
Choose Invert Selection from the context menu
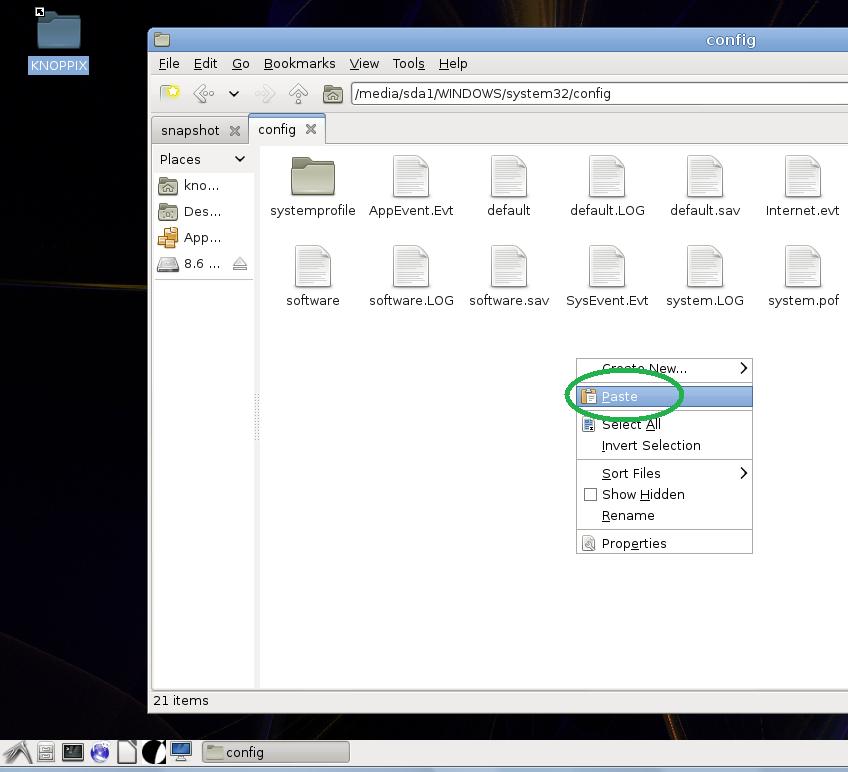pyautogui.click(x=664, y=445)
